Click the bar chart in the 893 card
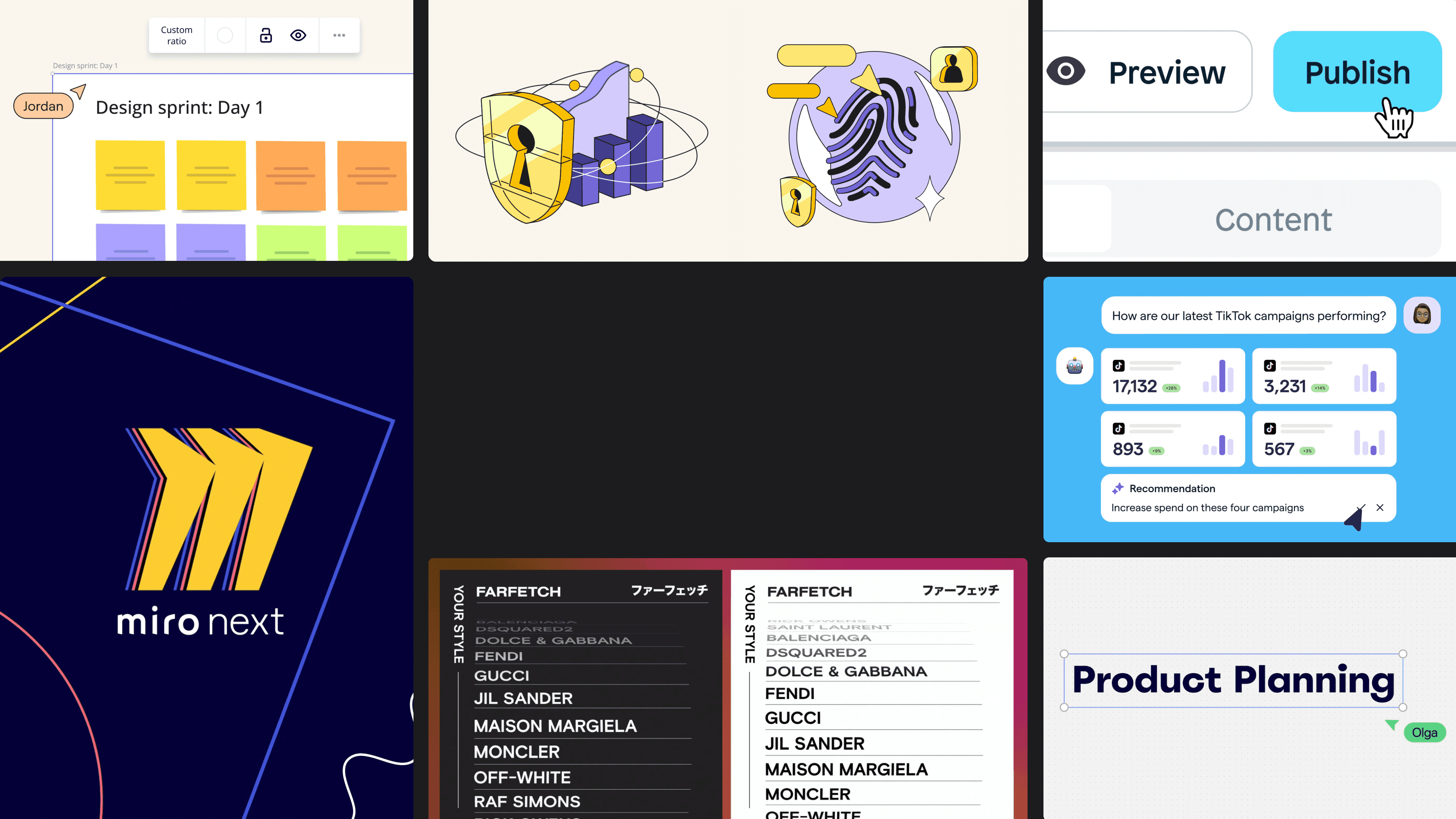Screen dimensions: 1456x819 pyautogui.click(x=1218, y=444)
